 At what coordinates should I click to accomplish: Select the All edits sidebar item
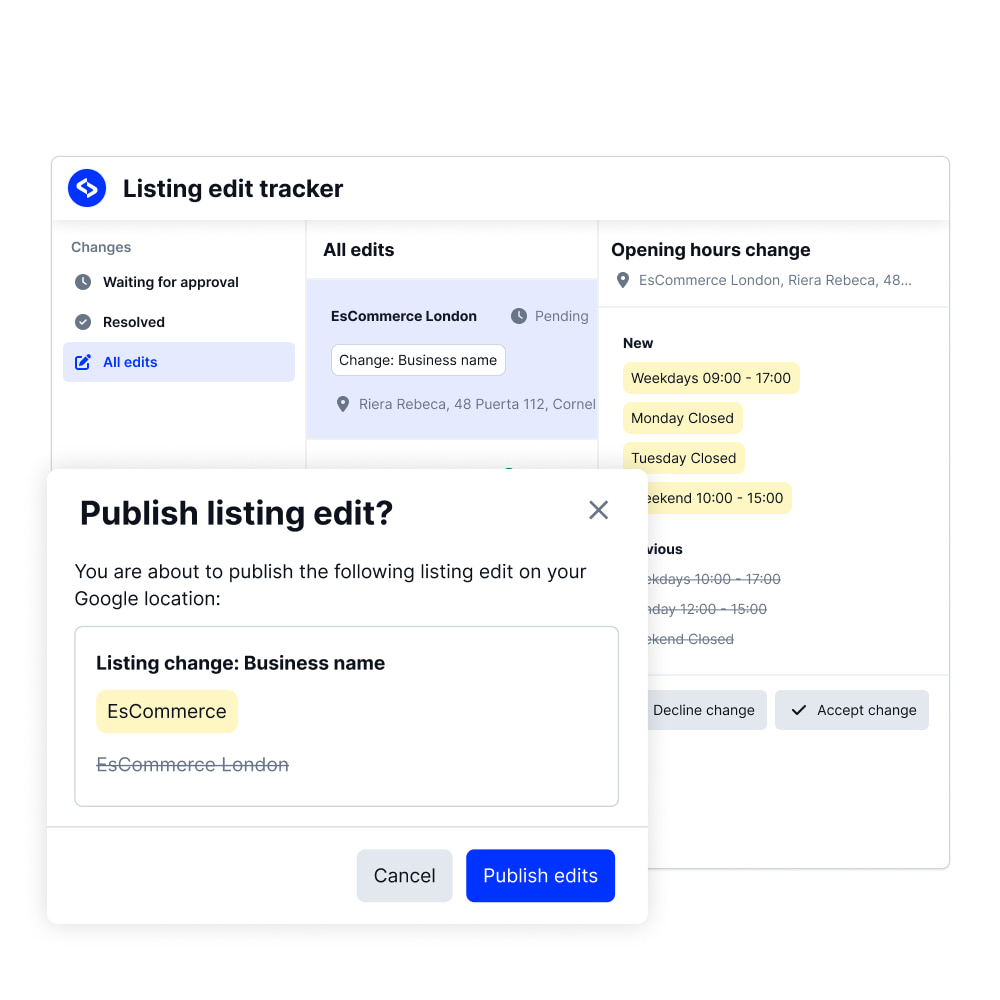179,362
